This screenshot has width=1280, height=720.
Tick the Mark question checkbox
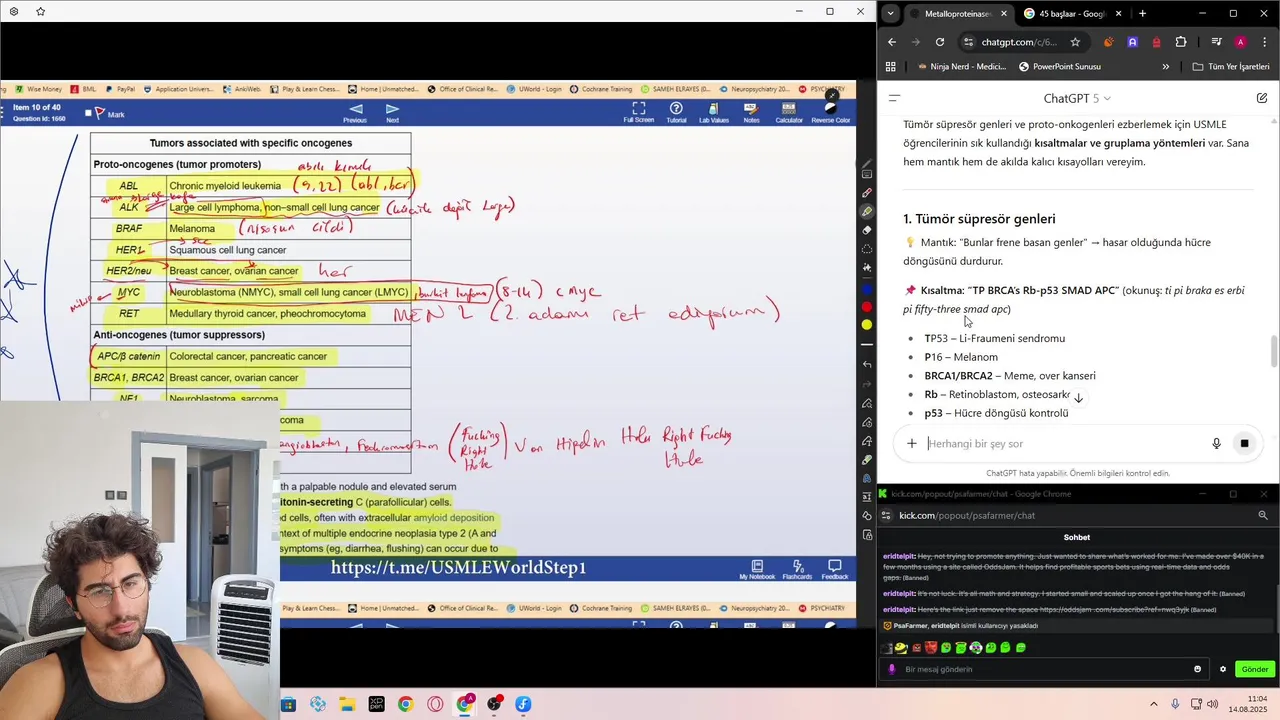(x=88, y=114)
